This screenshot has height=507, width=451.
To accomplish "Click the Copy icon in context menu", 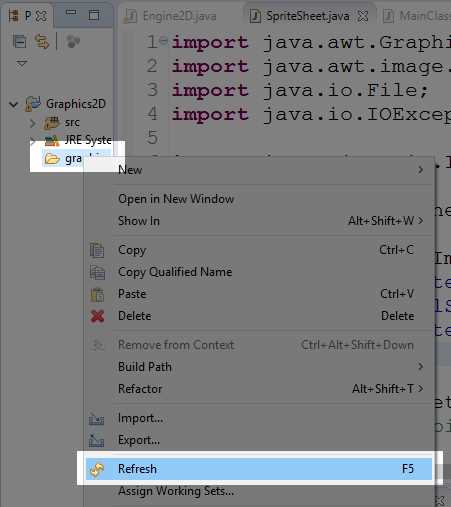I will pos(97,250).
